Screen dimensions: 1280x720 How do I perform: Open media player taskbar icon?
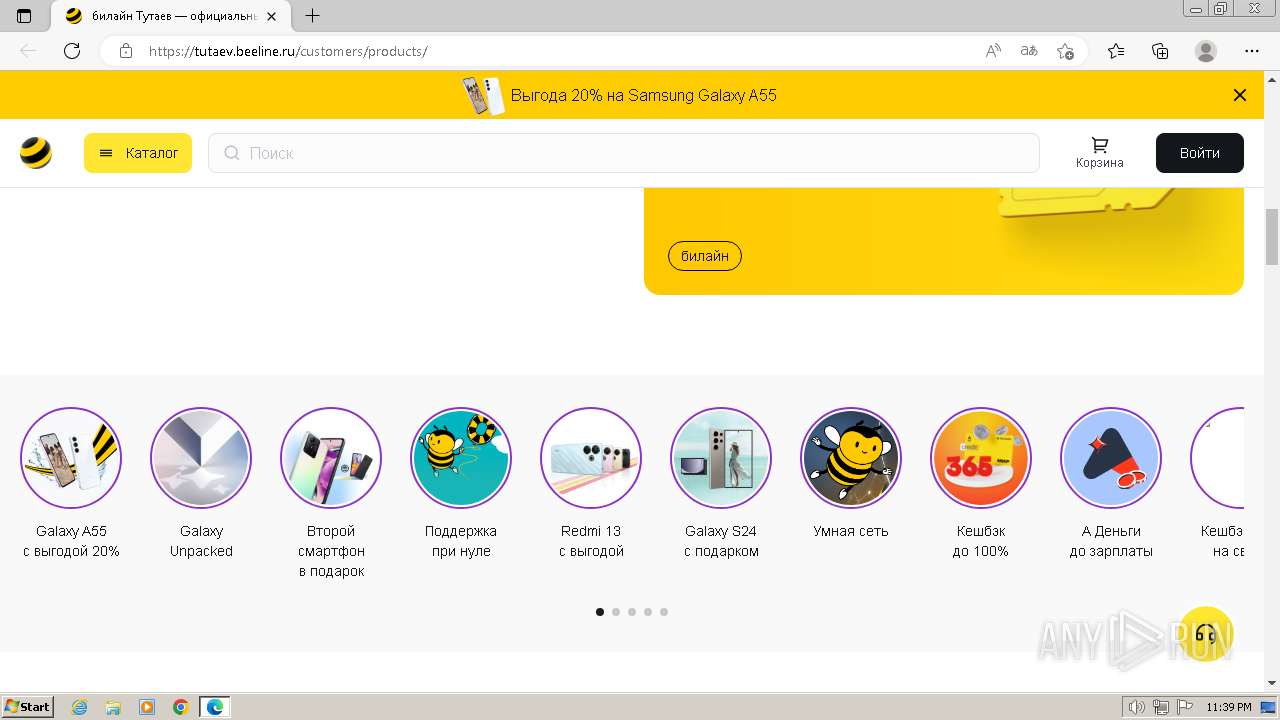pos(147,707)
